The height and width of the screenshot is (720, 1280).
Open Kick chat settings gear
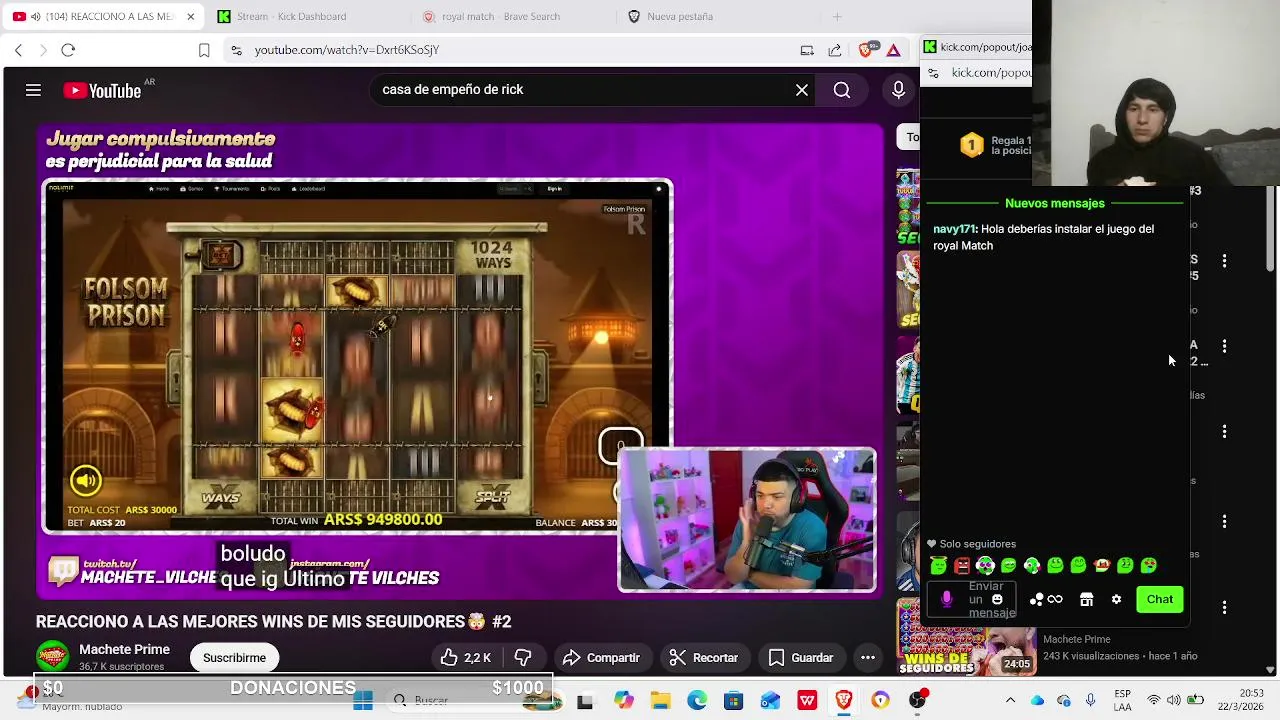click(1116, 599)
